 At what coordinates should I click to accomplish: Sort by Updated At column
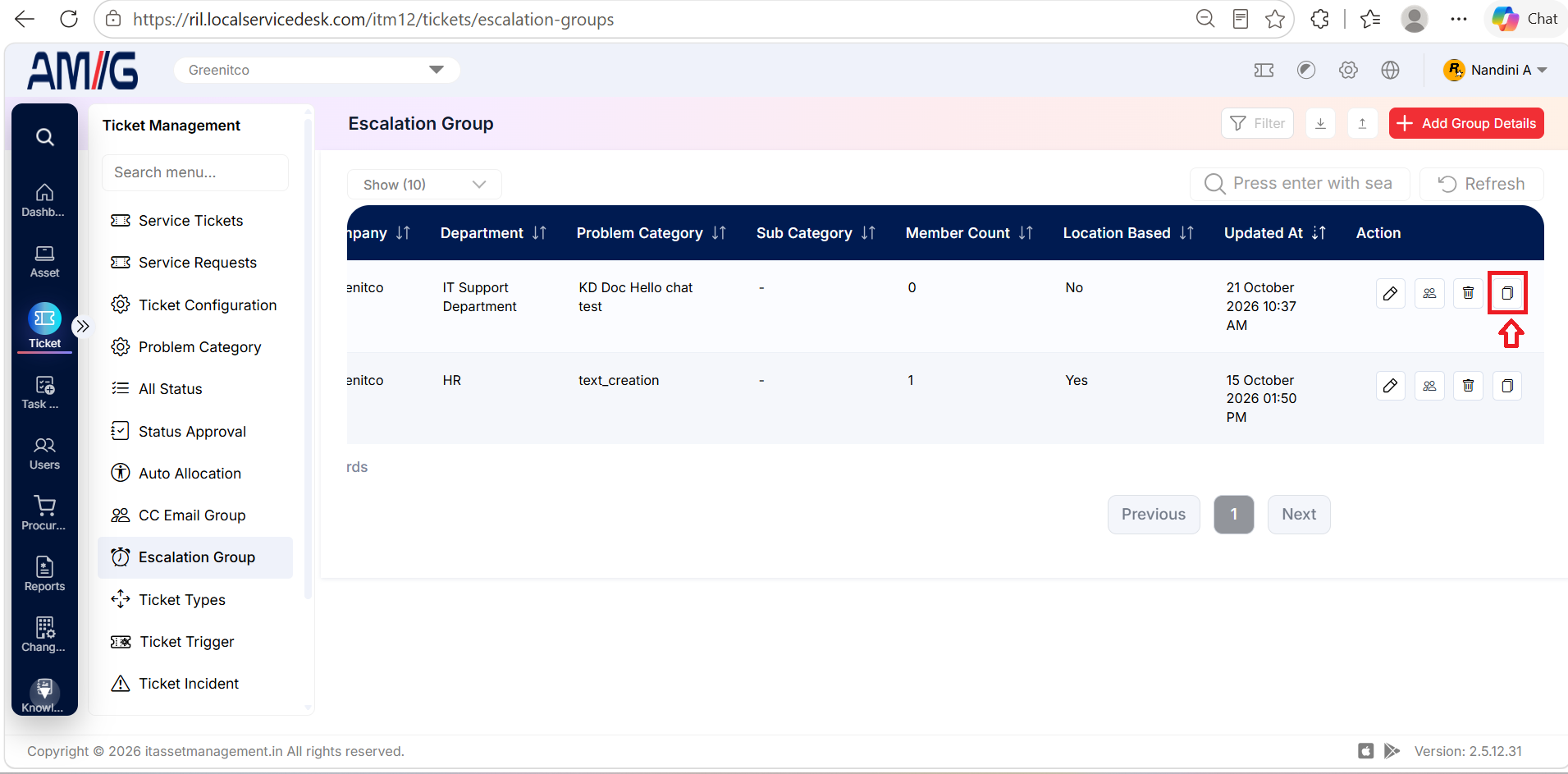click(x=1319, y=233)
